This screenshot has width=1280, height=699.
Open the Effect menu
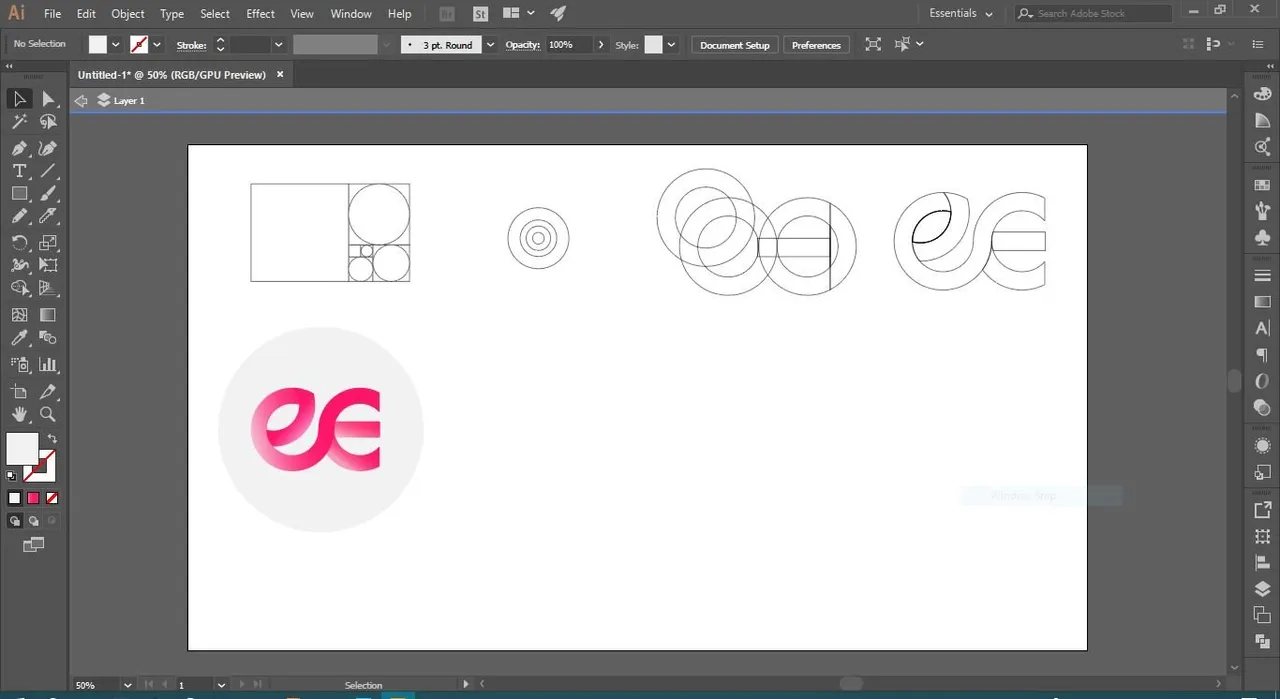tap(260, 14)
